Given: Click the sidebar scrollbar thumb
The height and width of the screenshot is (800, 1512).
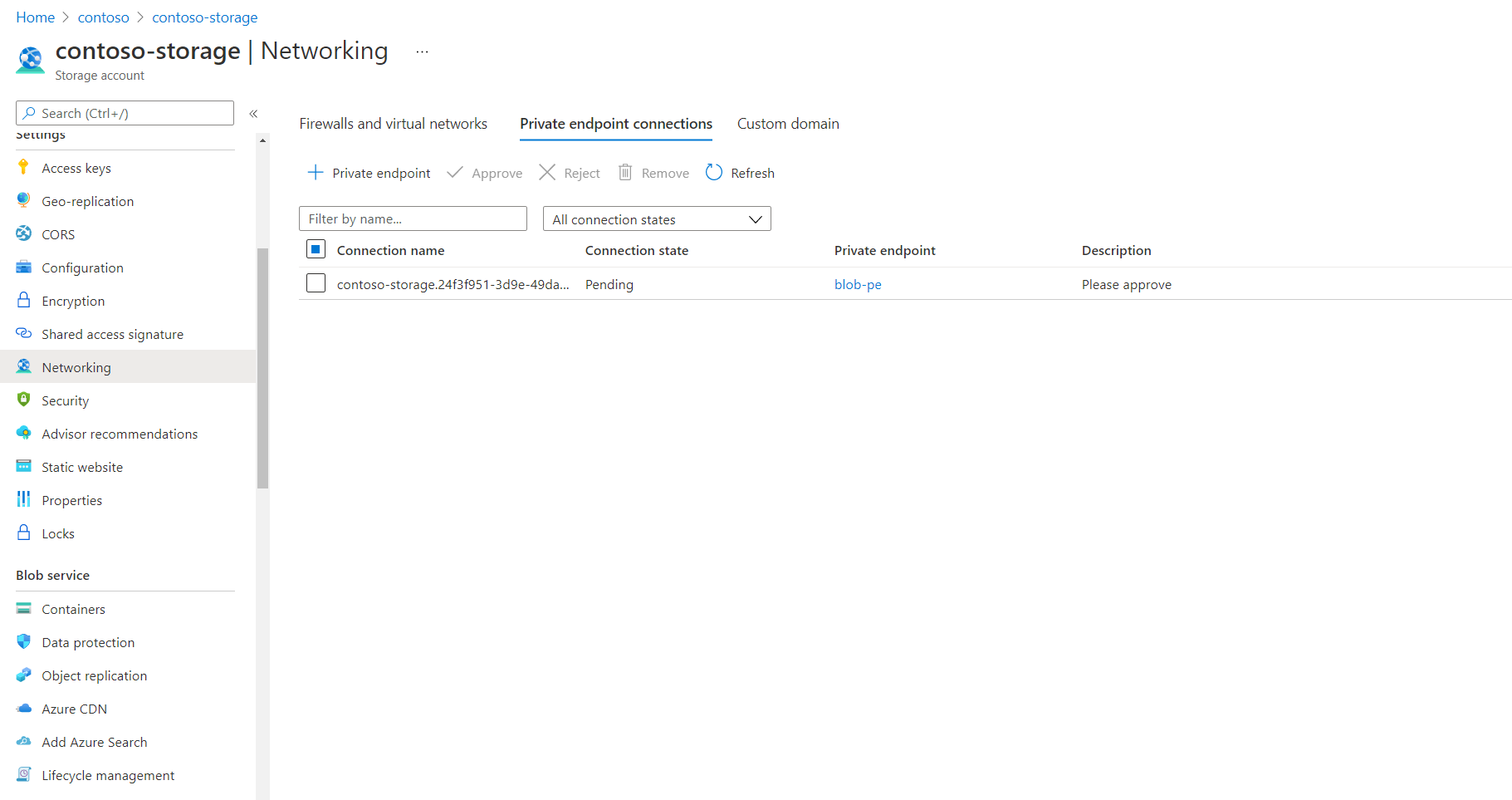Looking at the screenshot, I should pos(262,368).
